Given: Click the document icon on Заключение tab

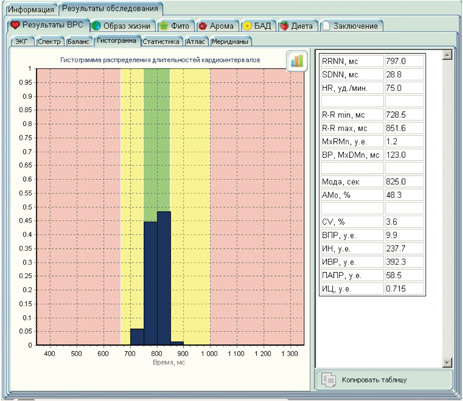Looking at the screenshot, I should (x=326, y=26).
